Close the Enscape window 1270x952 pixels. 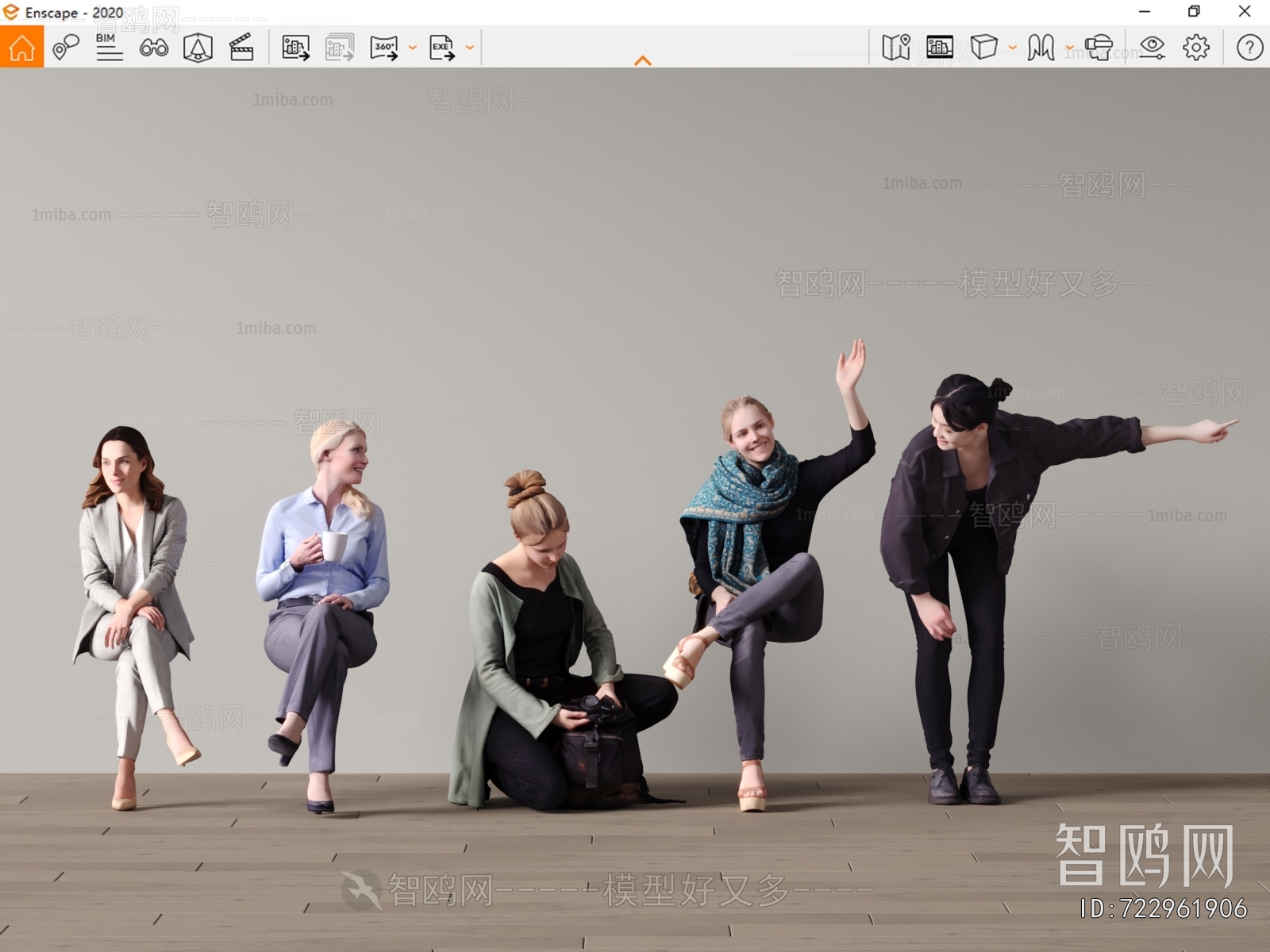(x=1245, y=11)
